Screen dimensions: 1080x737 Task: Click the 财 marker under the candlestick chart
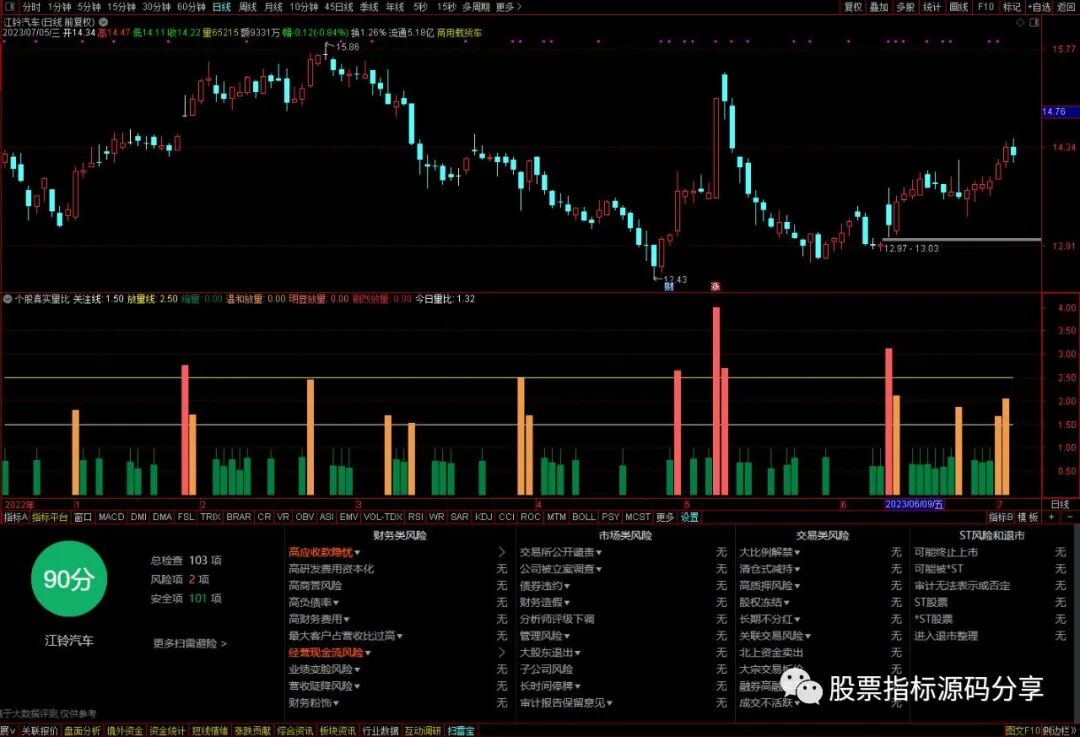[668, 286]
